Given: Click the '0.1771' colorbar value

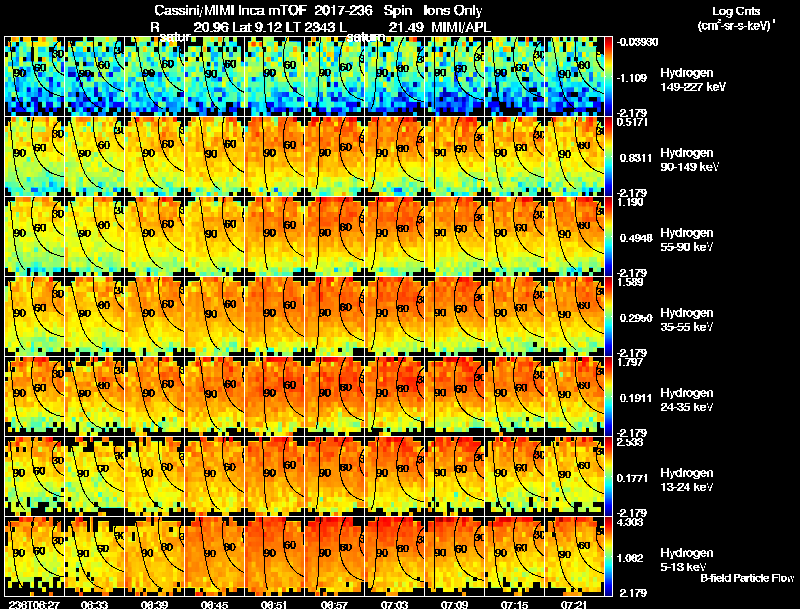Looking at the screenshot, I should pyautogui.click(x=634, y=478).
